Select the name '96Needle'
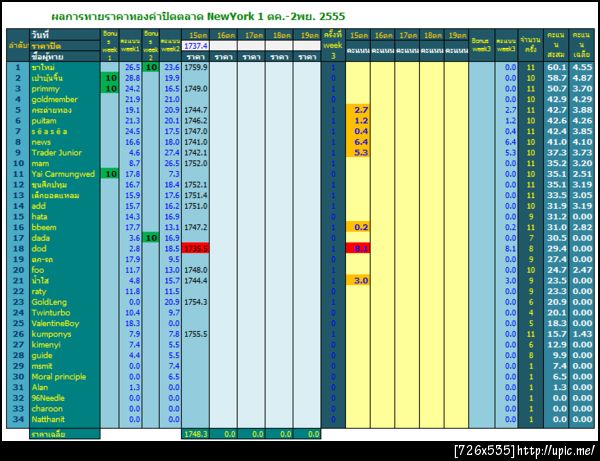Image resolution: width=600 pixels, height=461 pixels. 48,398
